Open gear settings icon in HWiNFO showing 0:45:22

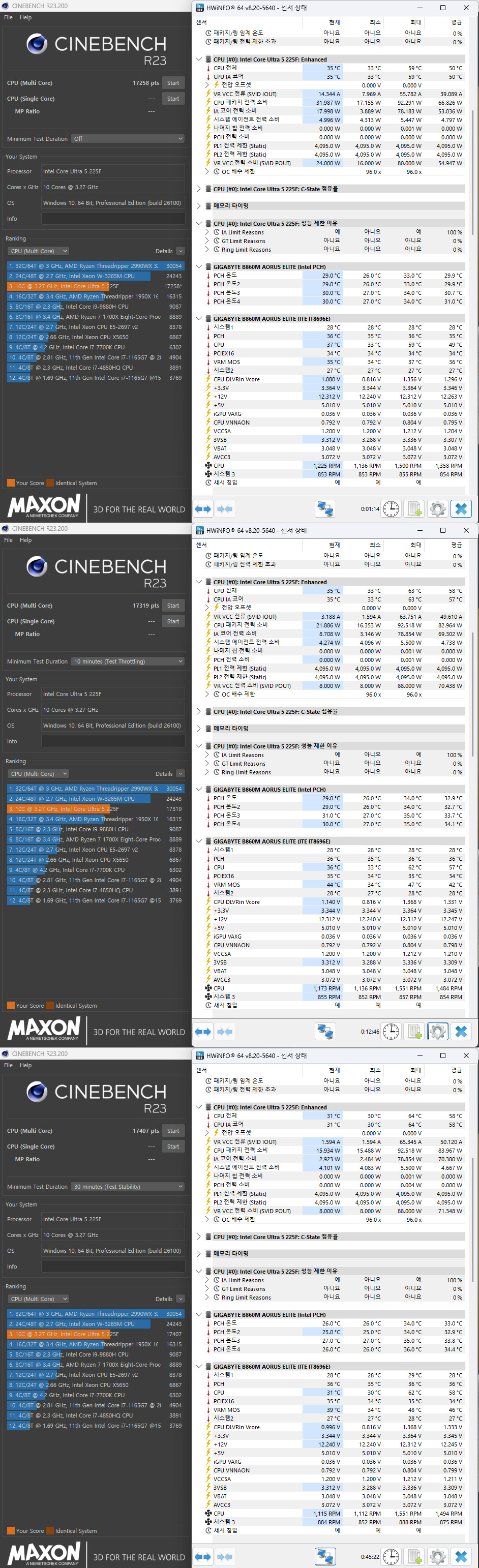[x=438, y=1556]
